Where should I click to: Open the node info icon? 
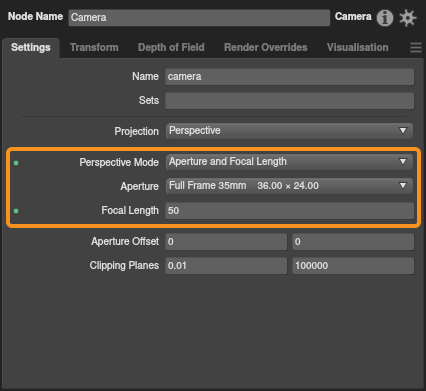pos(385,18)
